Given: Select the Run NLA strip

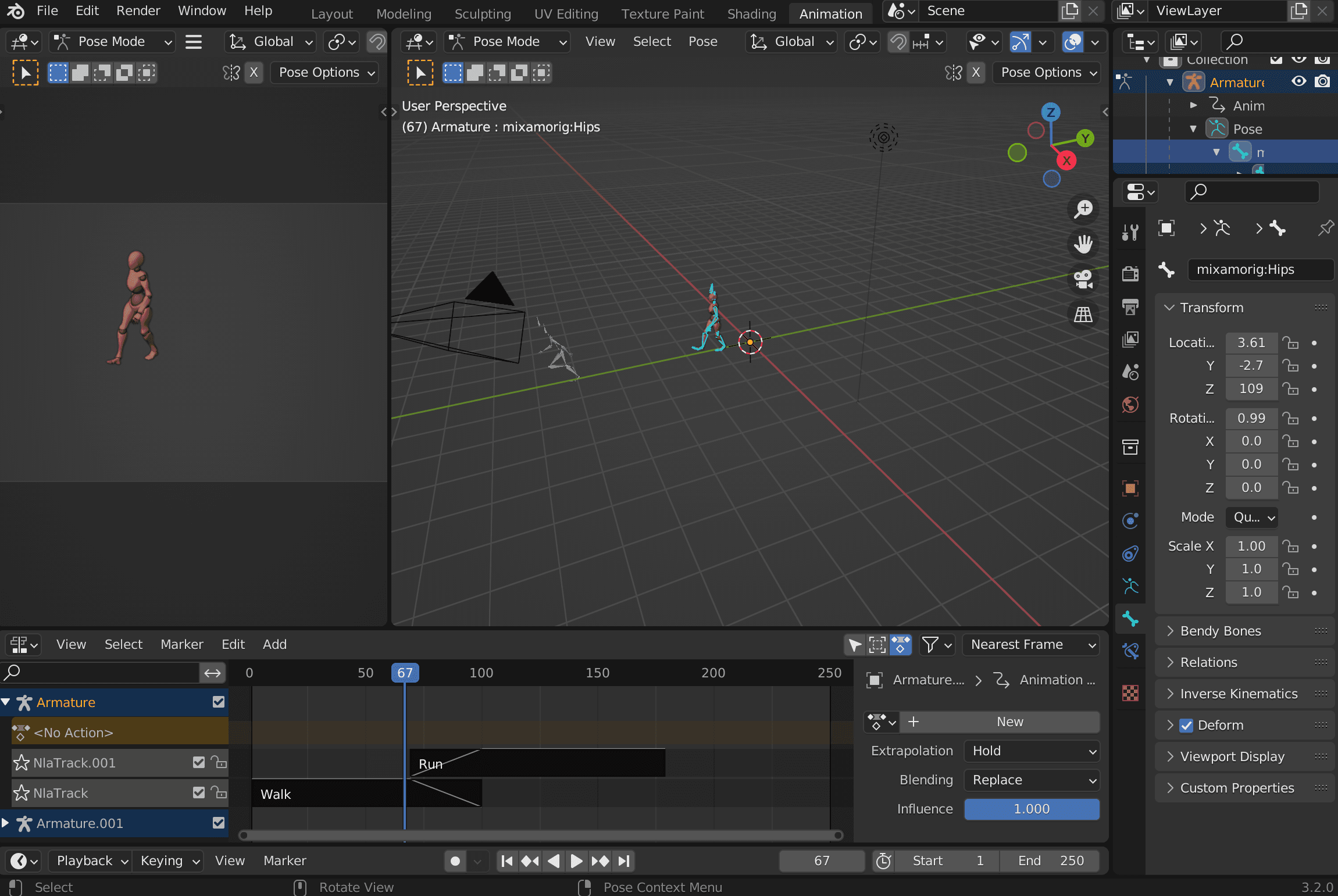Looking at the screenshot, I should click(537, 763).
